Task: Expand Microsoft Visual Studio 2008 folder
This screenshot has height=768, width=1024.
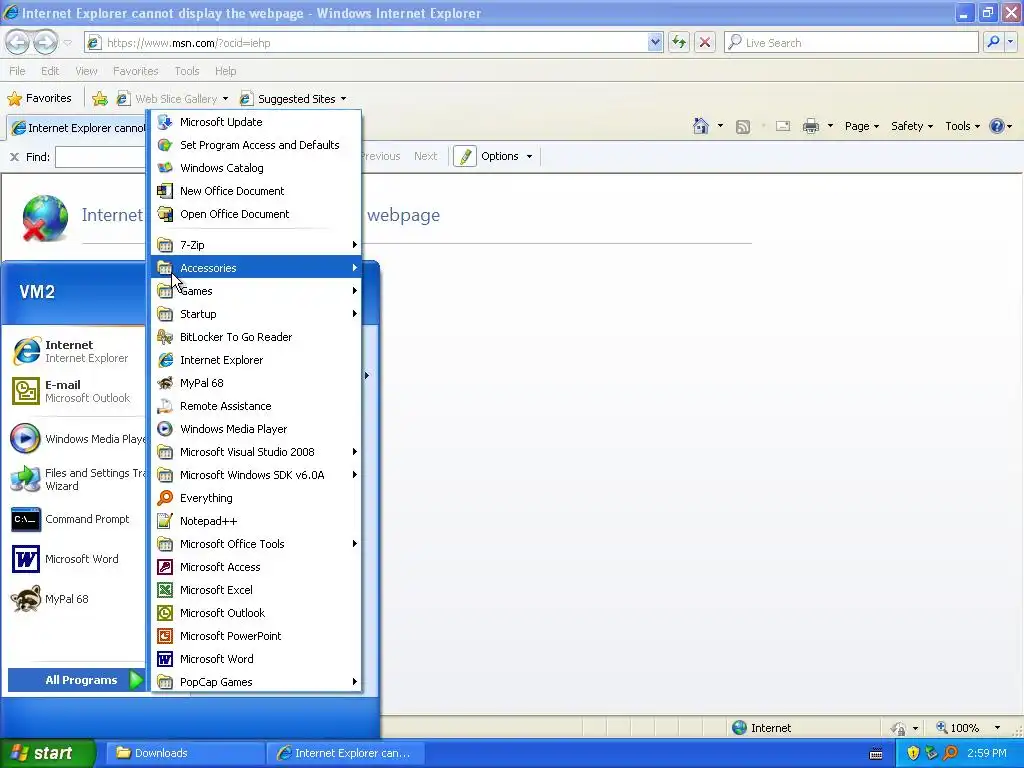Action: click(x=256, y=452)
